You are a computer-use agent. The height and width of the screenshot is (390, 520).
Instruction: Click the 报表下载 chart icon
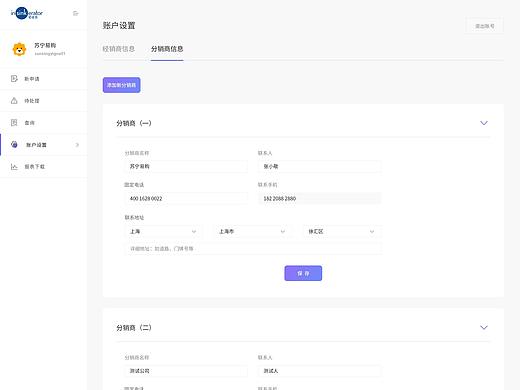pos(14,167)
